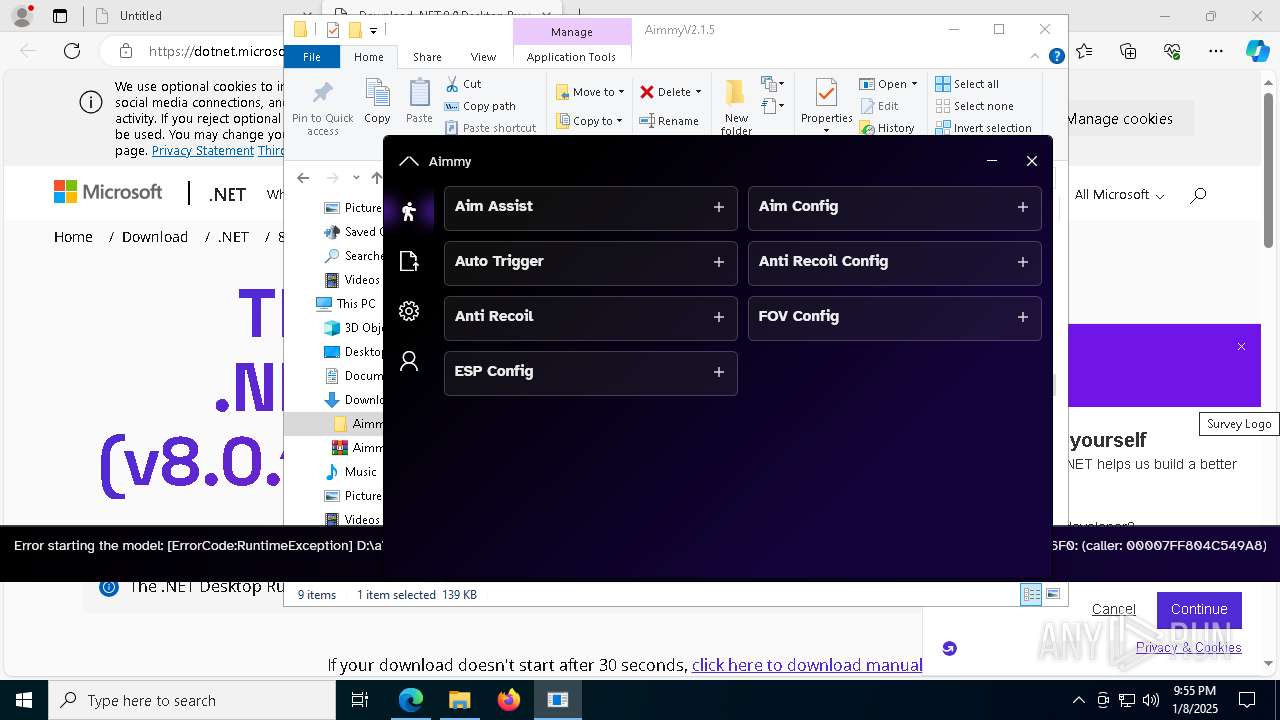1280x720 pixels.
Task: Expand the Aim Assist section
Action: 718,207
